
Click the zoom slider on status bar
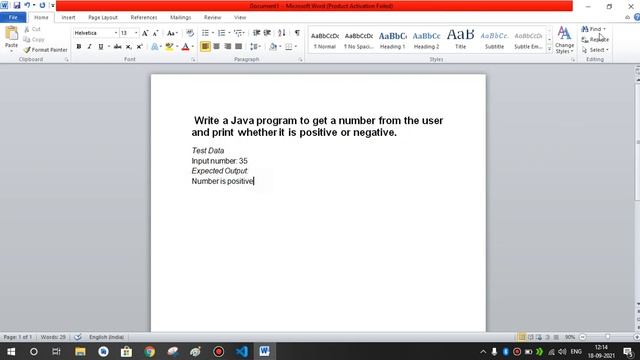(x=608, y=337)
